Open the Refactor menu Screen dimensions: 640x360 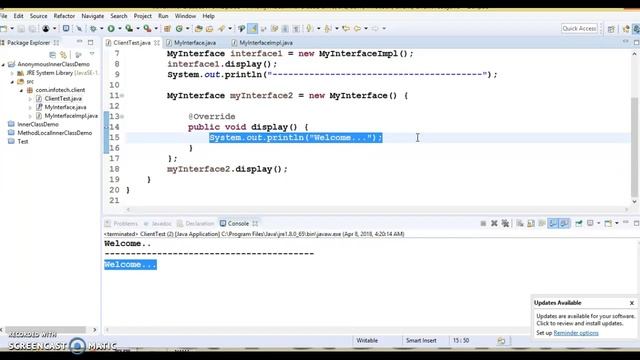click(64, 16)
